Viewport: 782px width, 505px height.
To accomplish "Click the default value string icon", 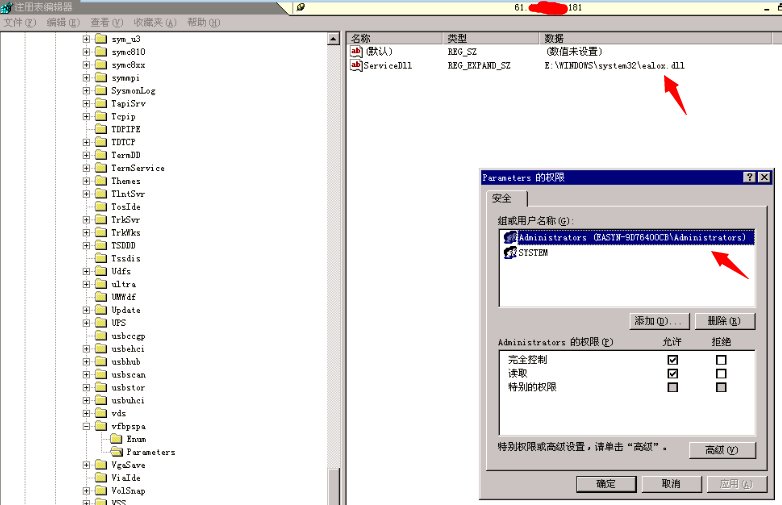I will click(356, 51).
